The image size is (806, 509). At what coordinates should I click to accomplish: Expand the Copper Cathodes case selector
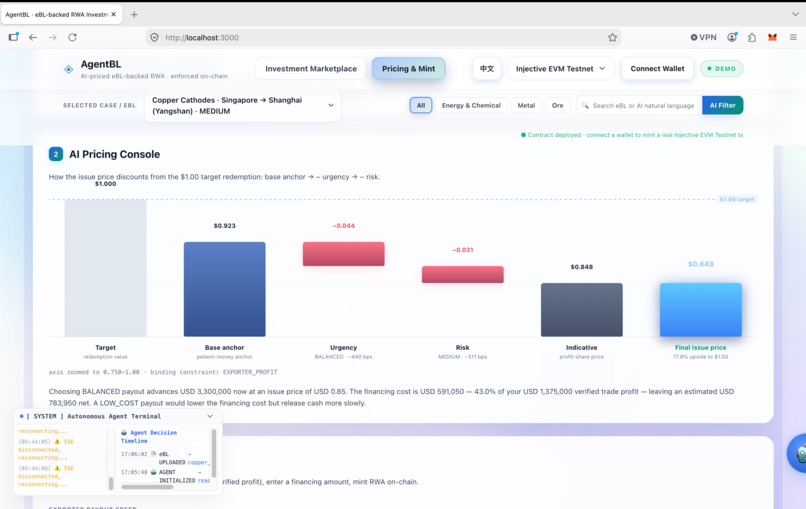243,105
